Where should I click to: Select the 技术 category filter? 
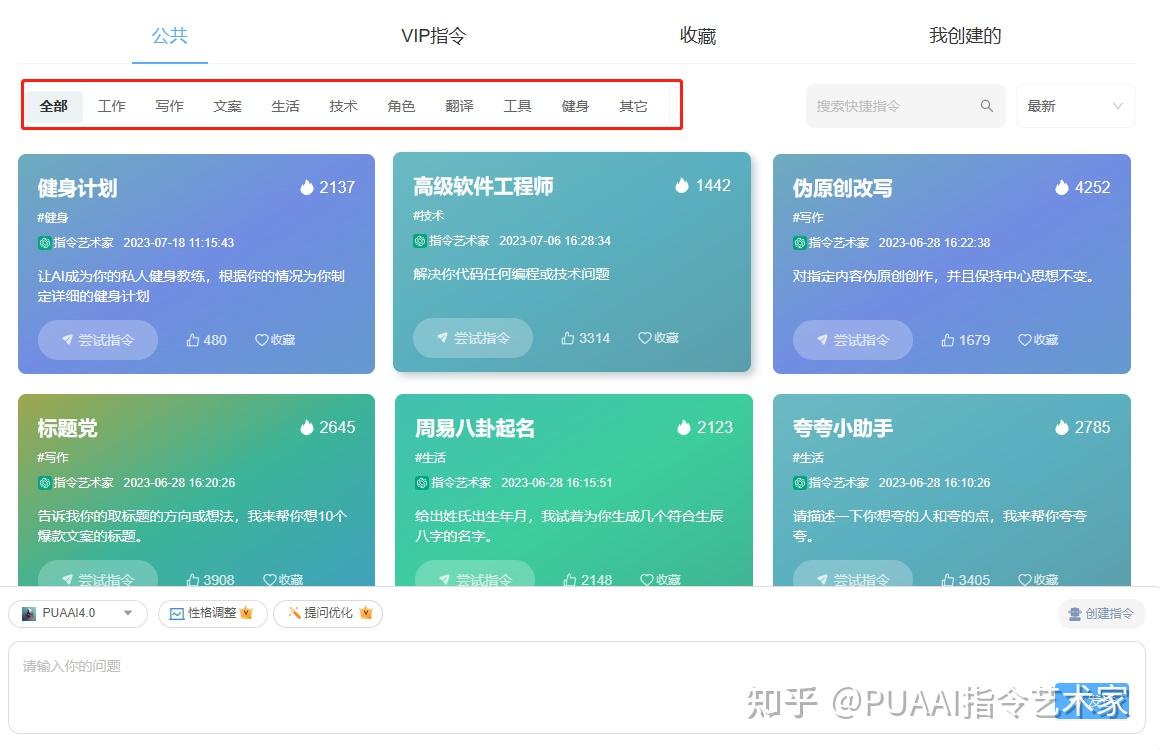(343, 106)
